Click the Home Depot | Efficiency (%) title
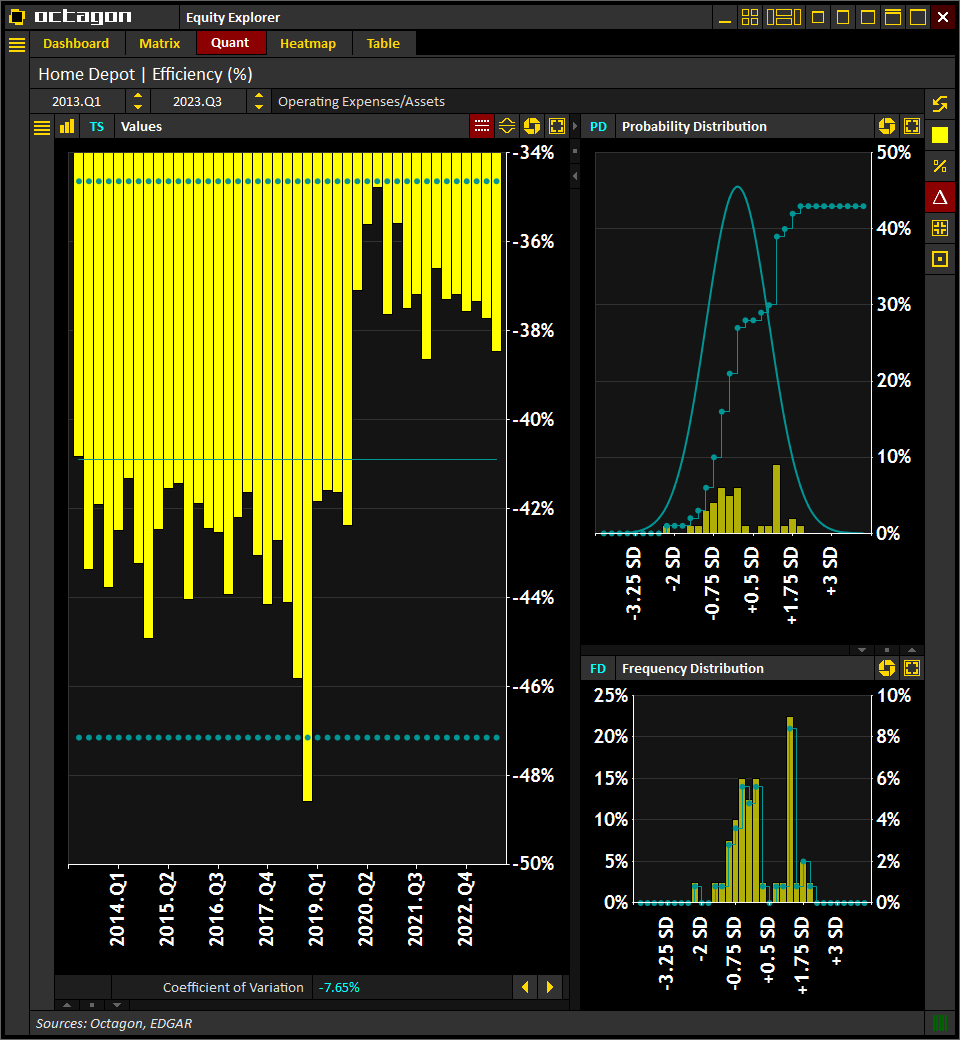 click(x=145, y=74)
